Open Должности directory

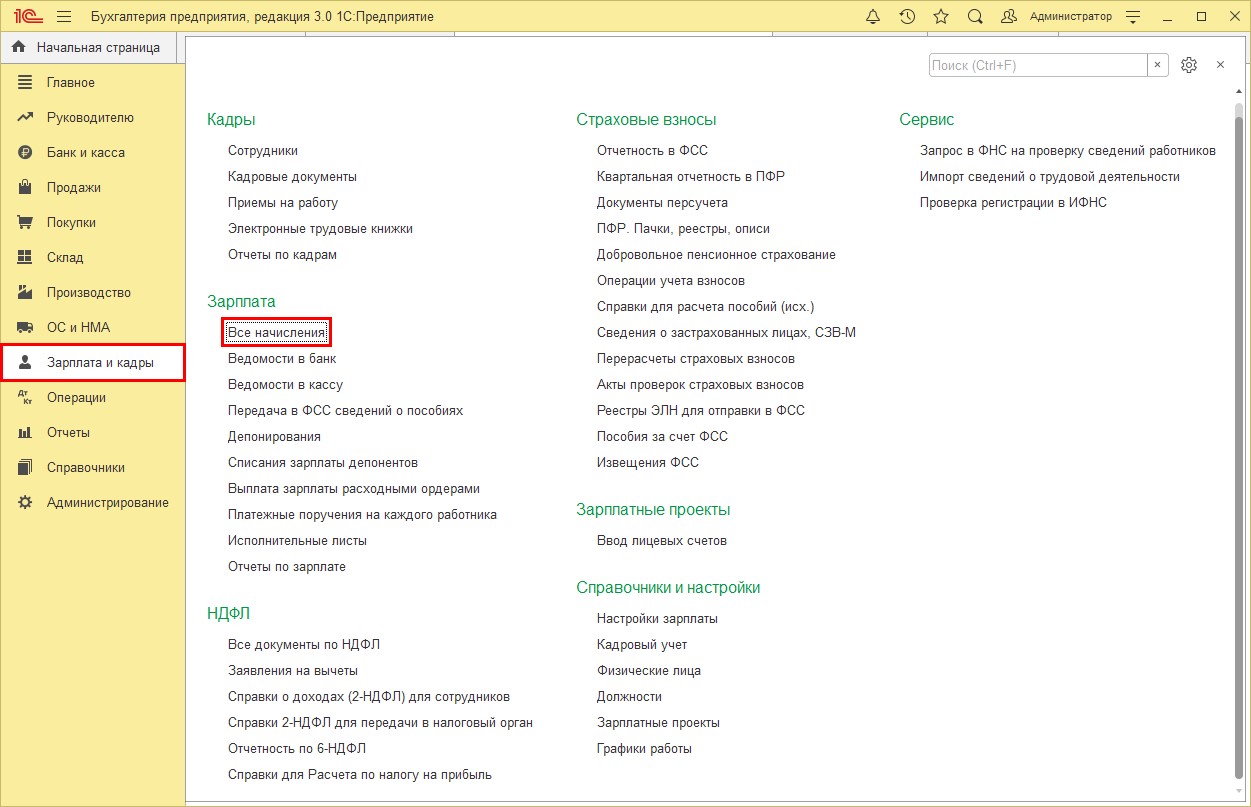coord(629,697)
